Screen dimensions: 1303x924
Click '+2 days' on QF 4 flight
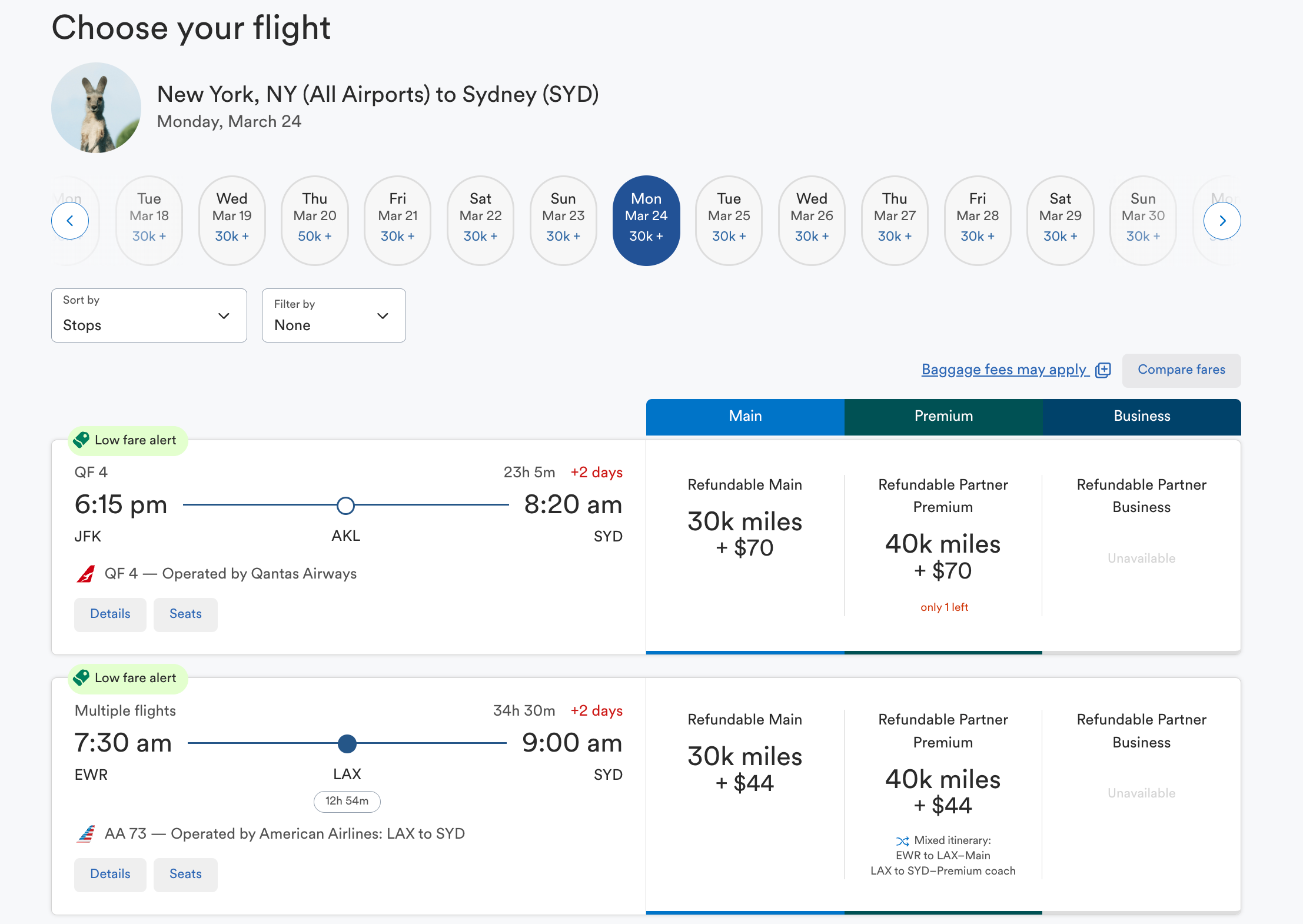[x=596, y=473]
